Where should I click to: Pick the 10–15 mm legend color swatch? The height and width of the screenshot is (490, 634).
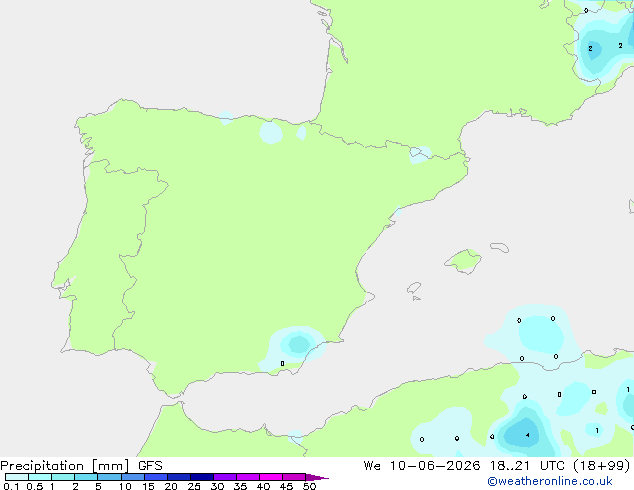click(133, 477)
